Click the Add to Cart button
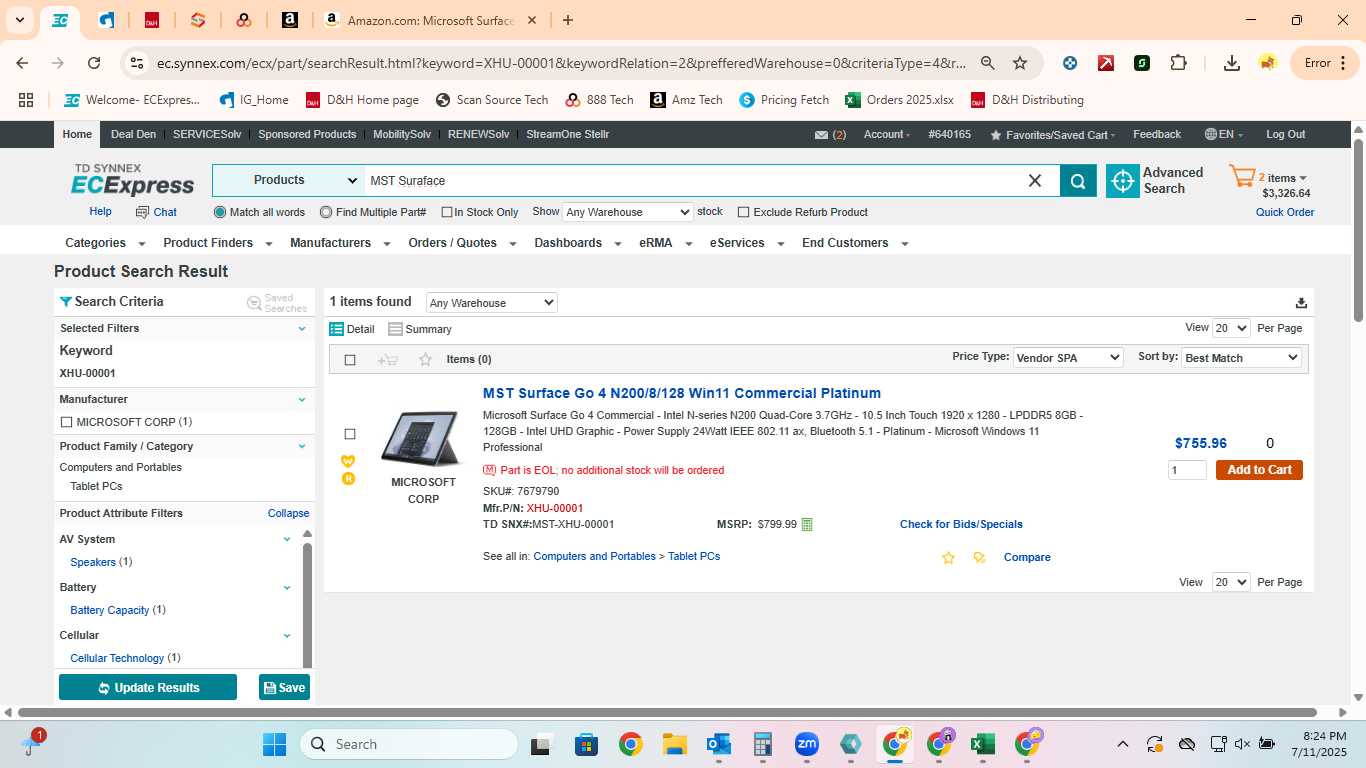 pyautogui.click(x=1259, y=470)
